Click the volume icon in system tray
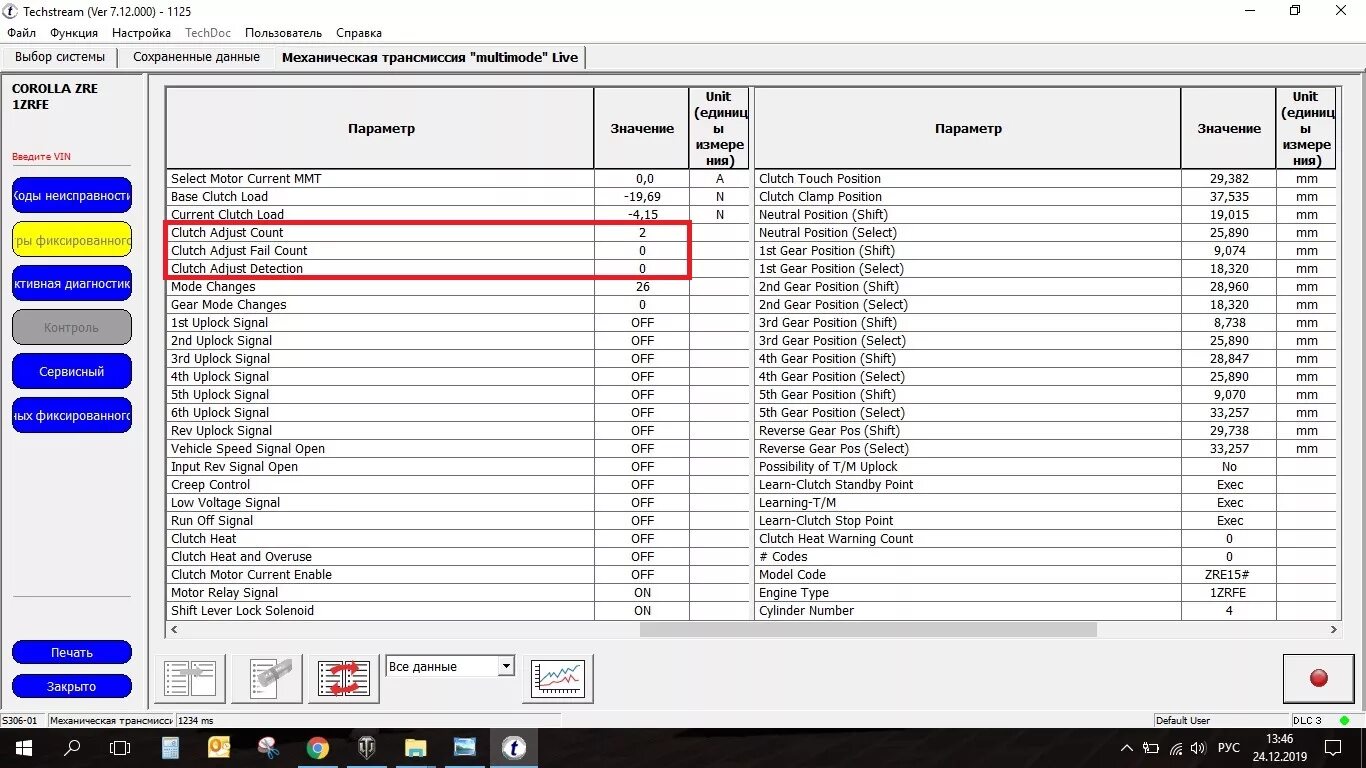 [x=1198, y=748]
